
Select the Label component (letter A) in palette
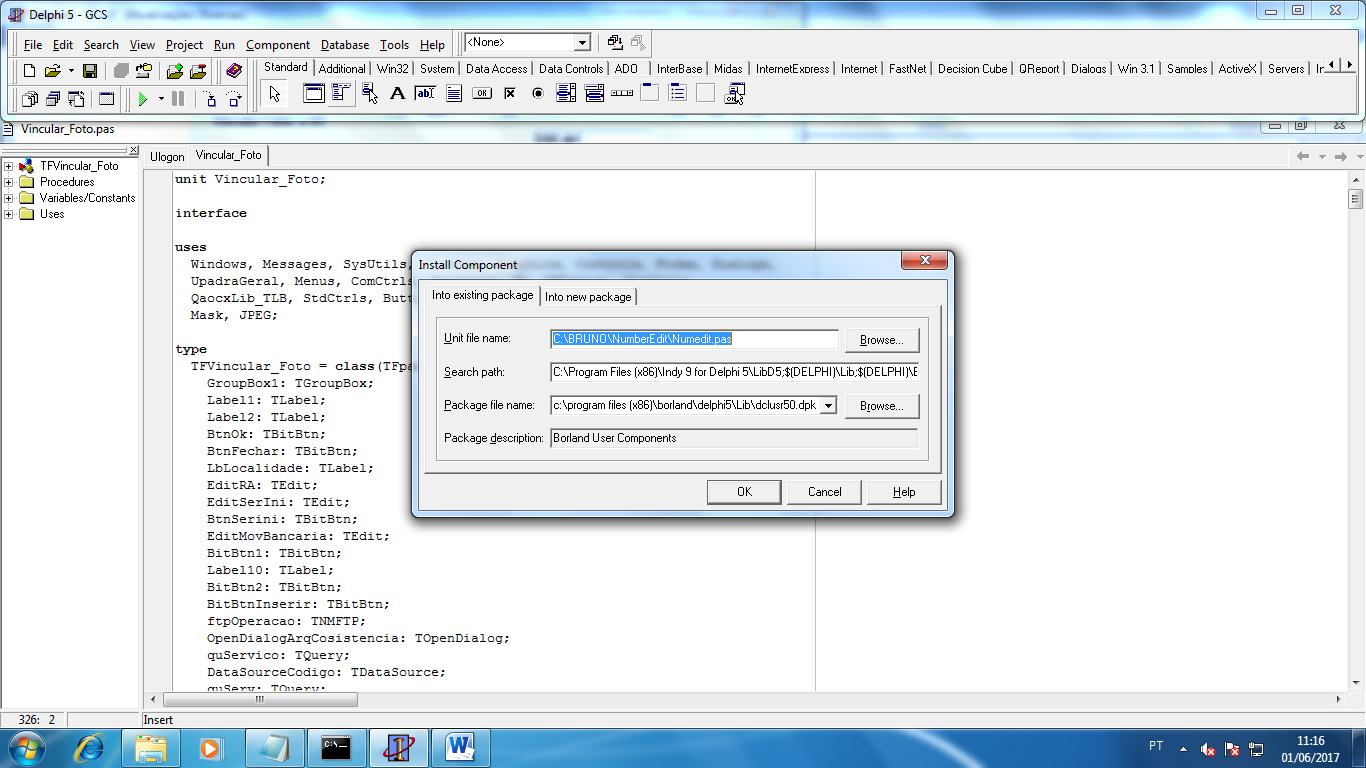click(x=397, y=94)
